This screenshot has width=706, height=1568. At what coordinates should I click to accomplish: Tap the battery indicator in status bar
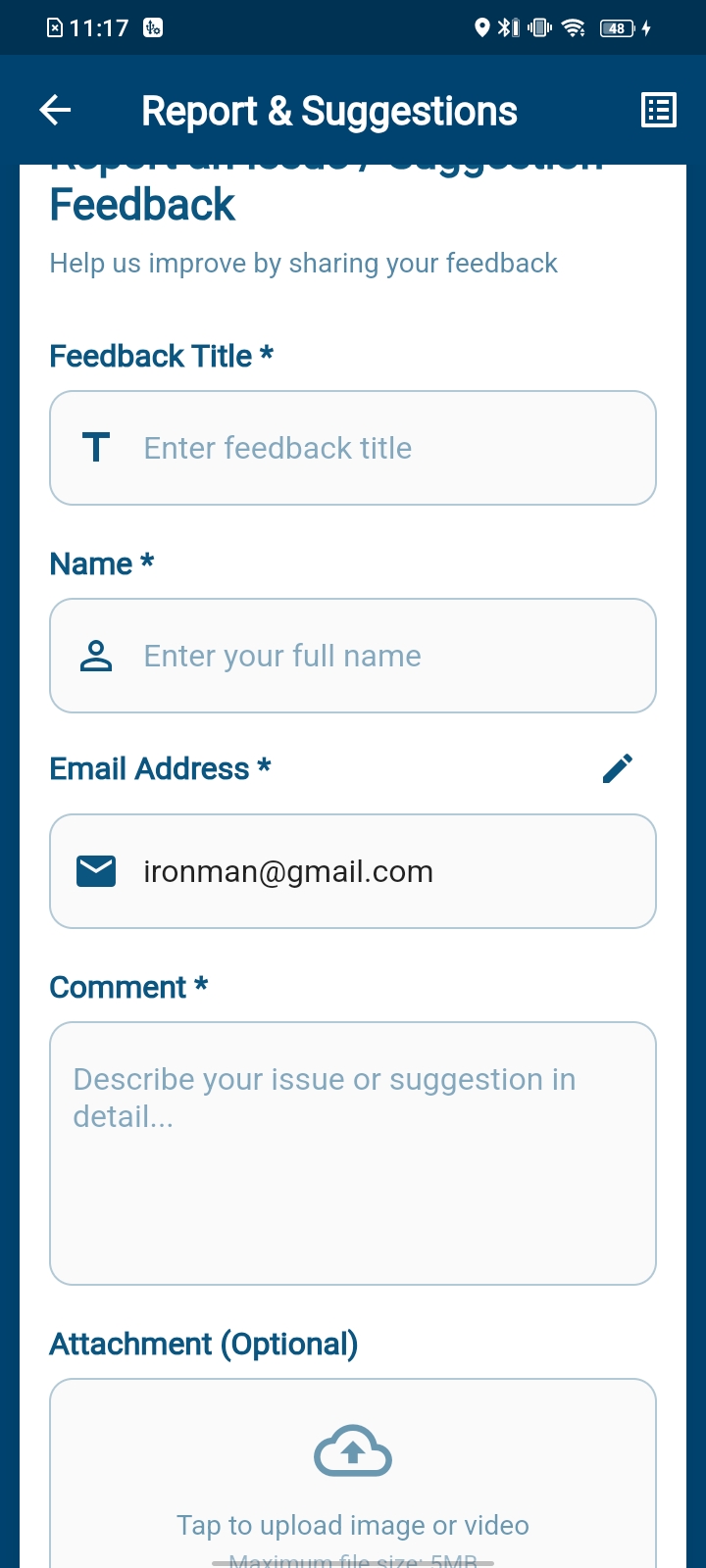tap(618, 27)
